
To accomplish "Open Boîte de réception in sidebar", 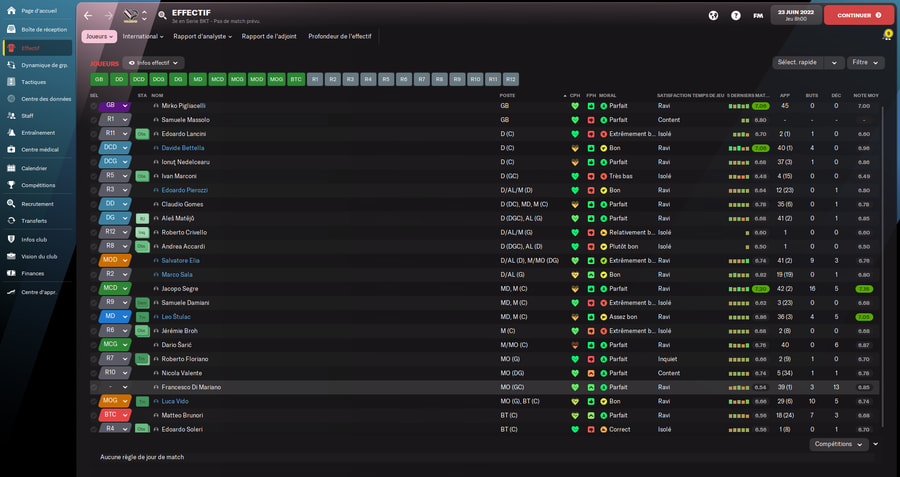I will pyautogui.click(x=37, y=29).
